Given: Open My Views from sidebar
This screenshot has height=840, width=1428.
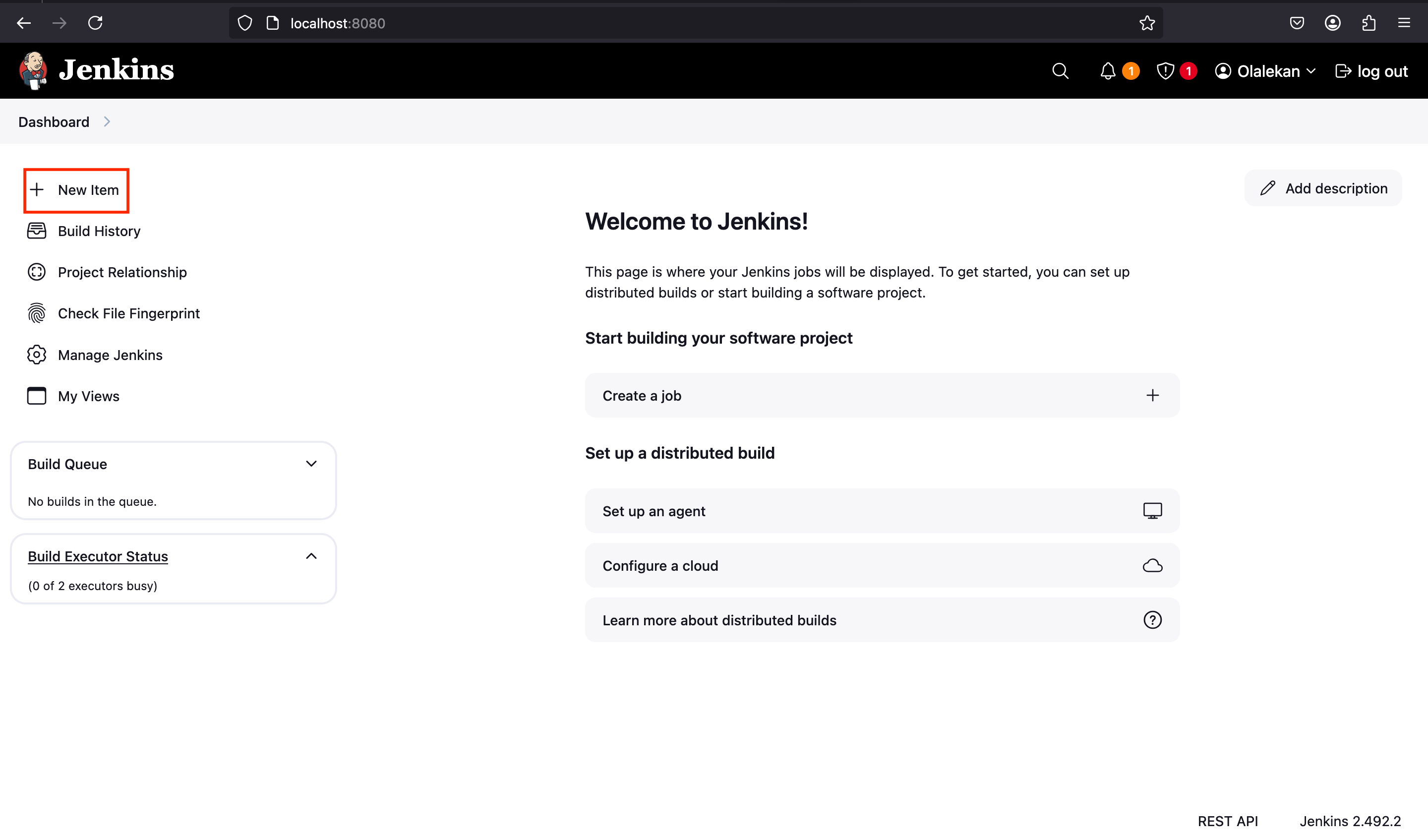Looking at the screenshot, I should tap(73, 396).
